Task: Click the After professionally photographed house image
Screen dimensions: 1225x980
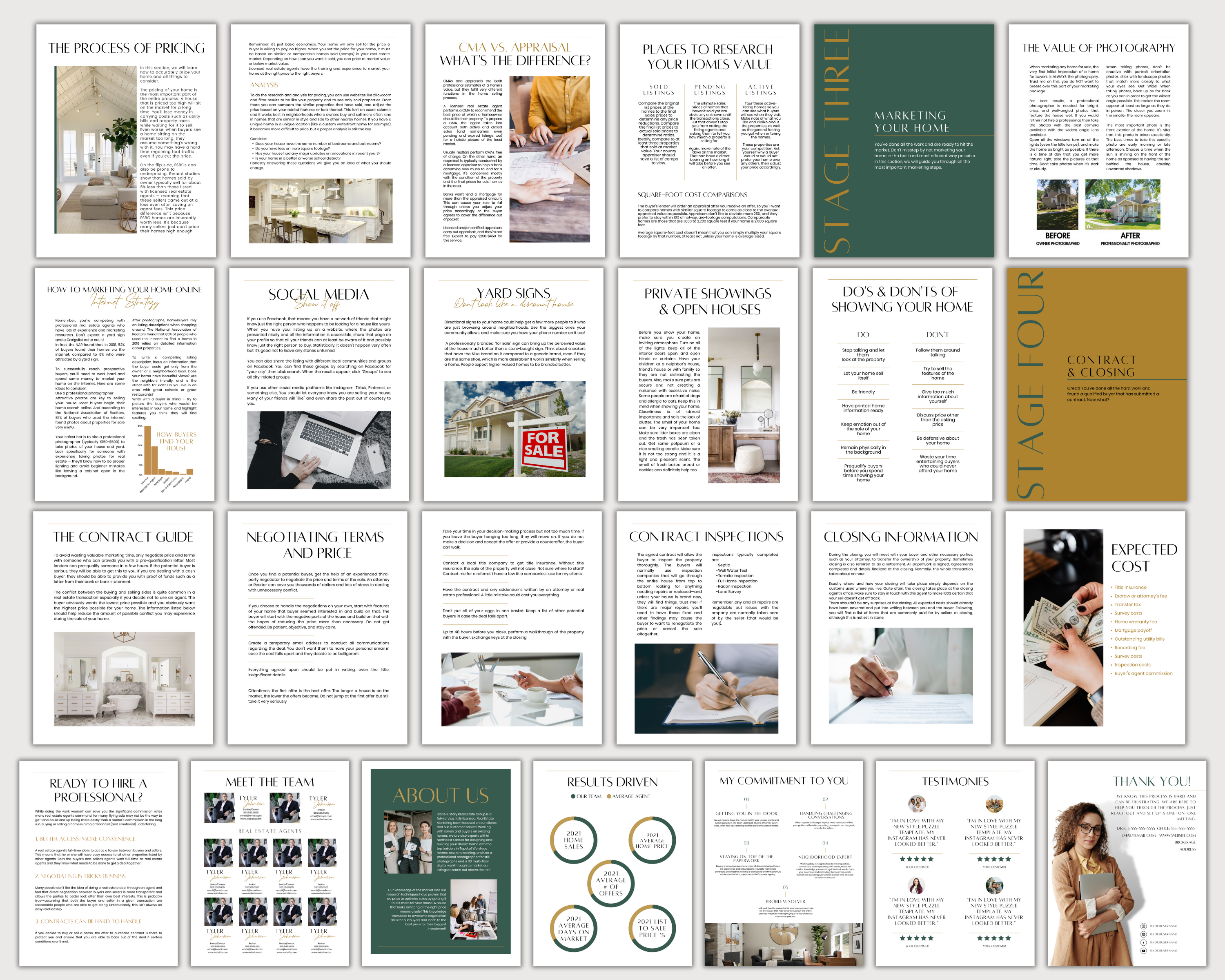Action: pyautogui.click(x=1122, y=205)
